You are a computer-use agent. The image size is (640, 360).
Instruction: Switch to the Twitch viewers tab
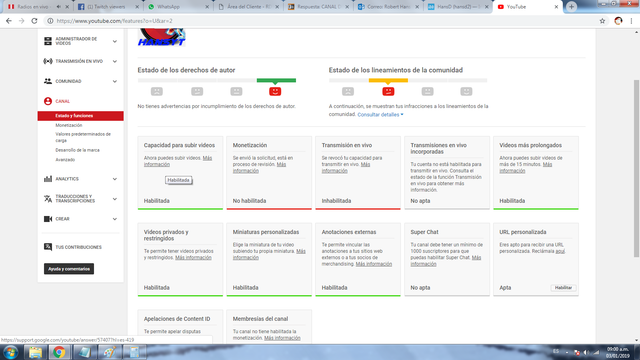coord(108,7)
